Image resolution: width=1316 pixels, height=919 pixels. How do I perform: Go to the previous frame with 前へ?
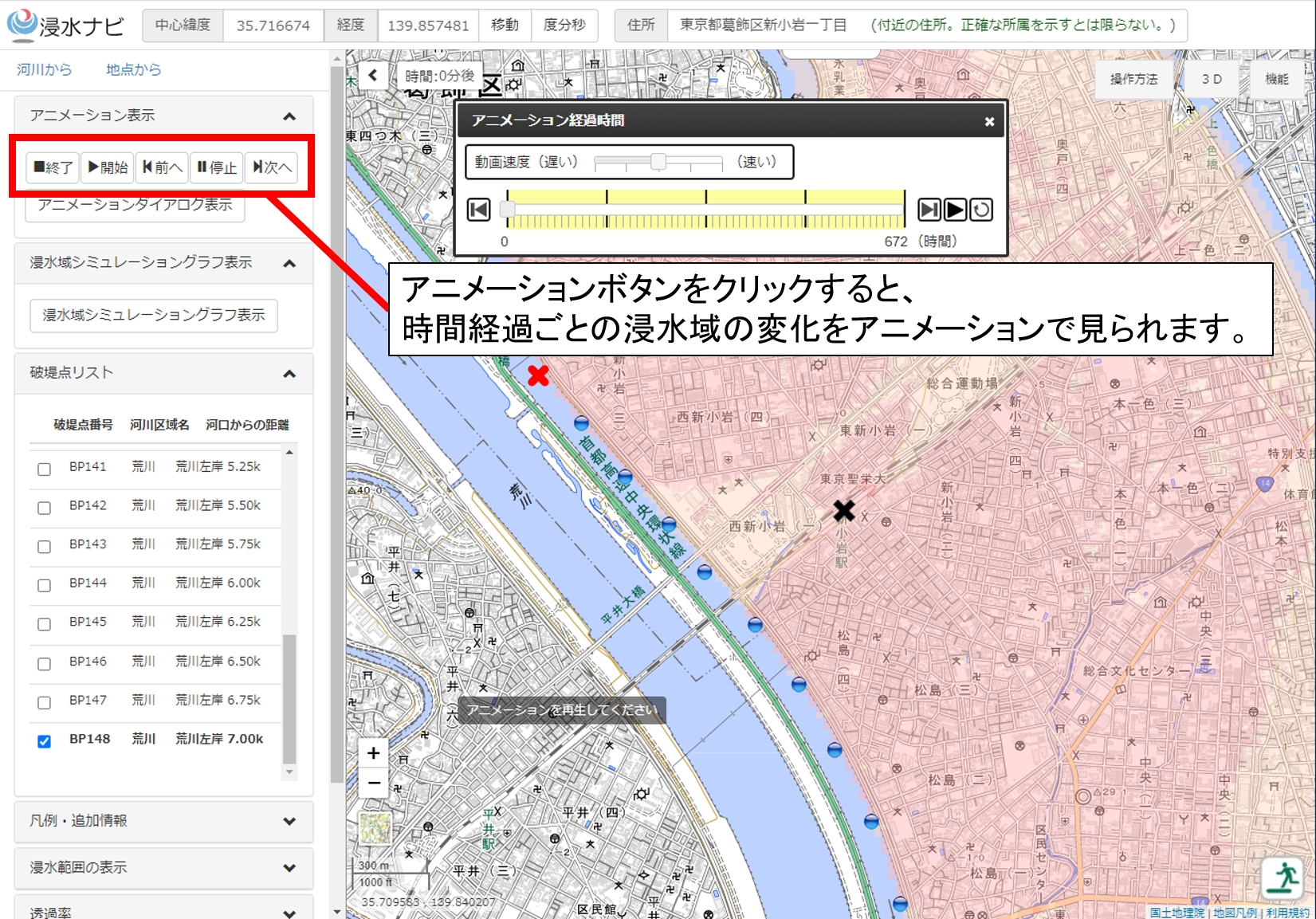163,167
